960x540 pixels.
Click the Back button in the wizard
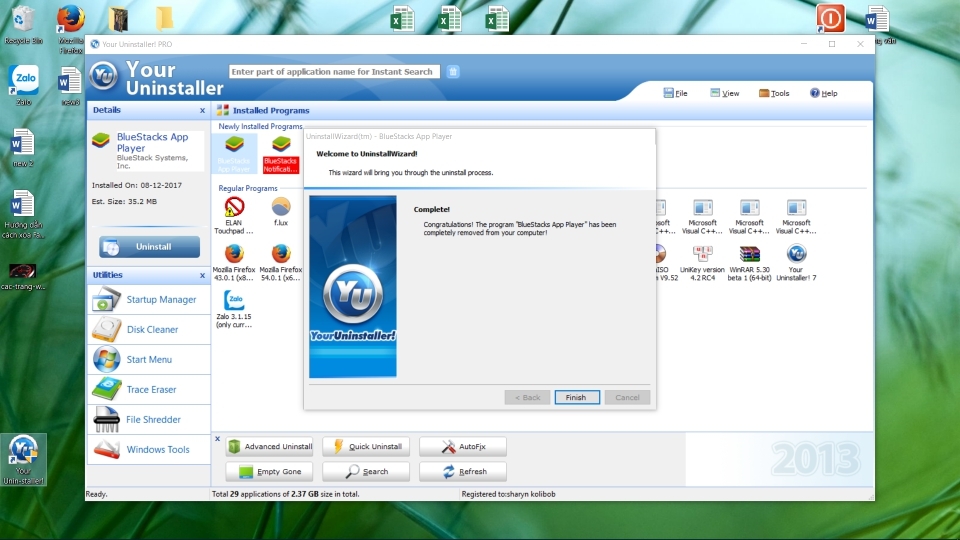coord(527,397)
